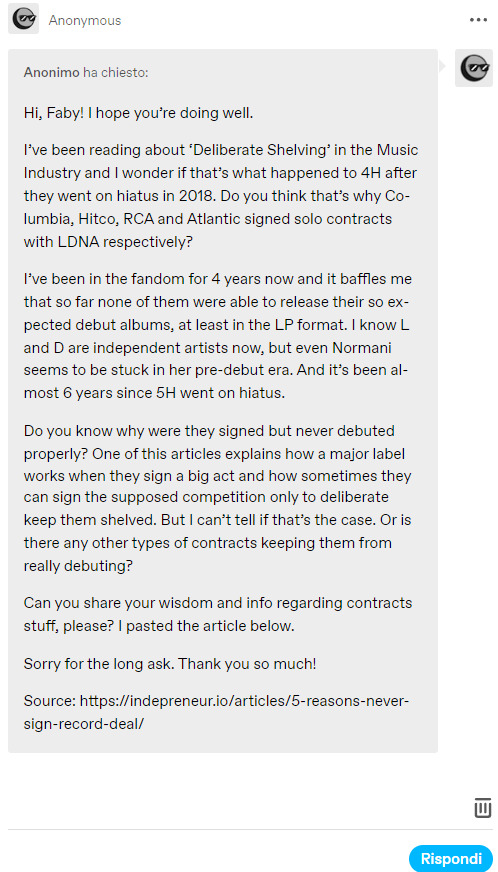The image size is (498, 872).
Task: Click the paragraph starting 'Do you know why'
Action: pyautogui.click(x=218, y=499)
